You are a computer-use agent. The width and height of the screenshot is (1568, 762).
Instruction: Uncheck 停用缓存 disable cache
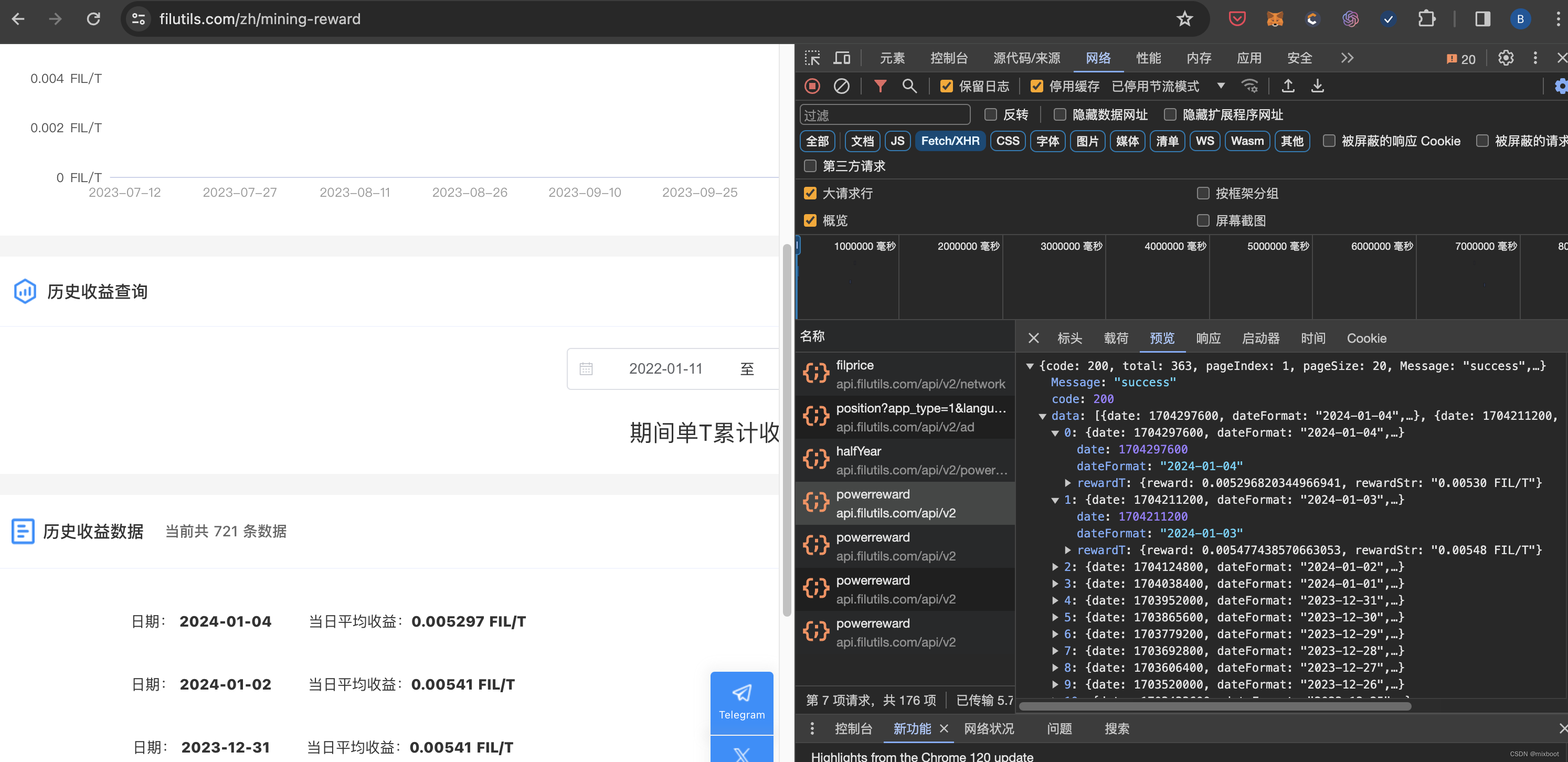(1036, 86)
